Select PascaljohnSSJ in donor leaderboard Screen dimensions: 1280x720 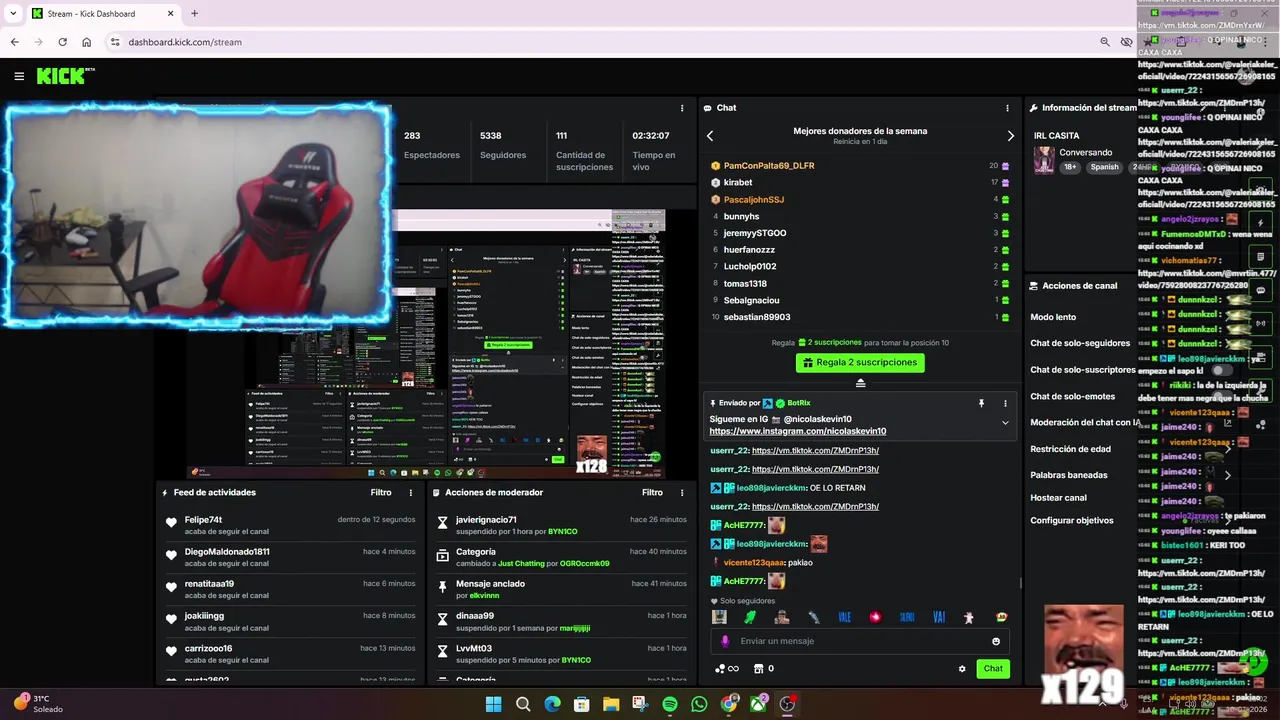pyautogui.click(x=754, y=200)
